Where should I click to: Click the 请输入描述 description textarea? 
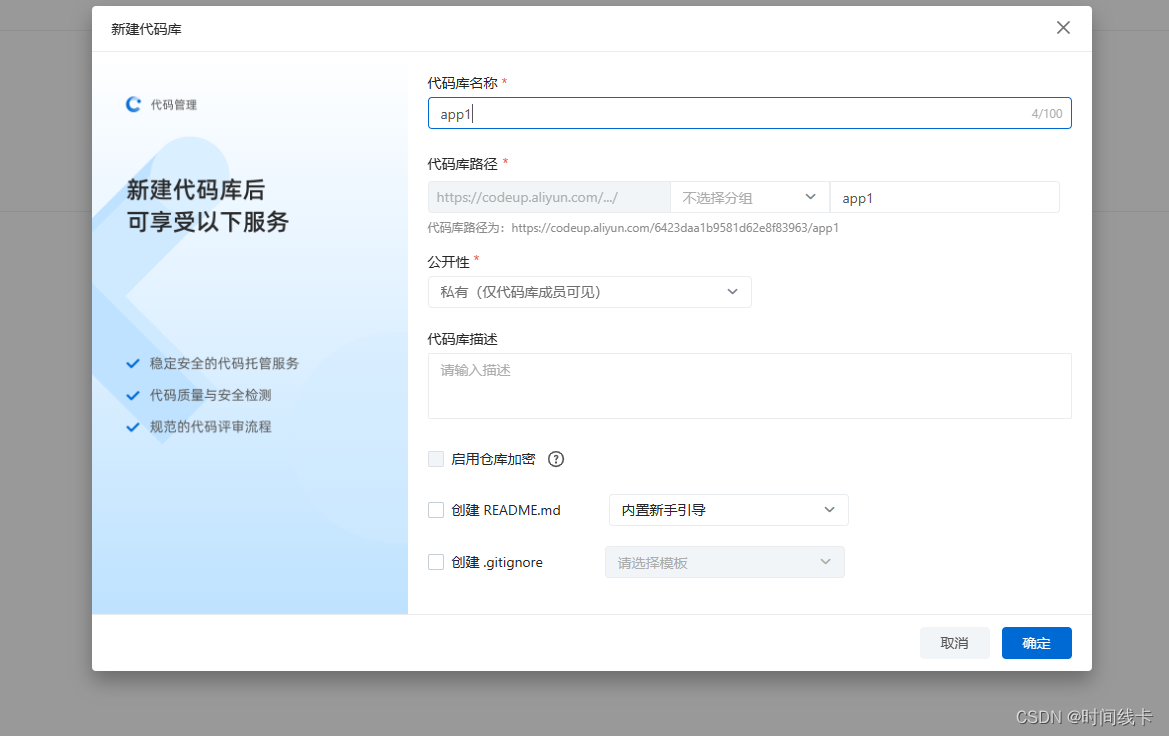(749, 386)
